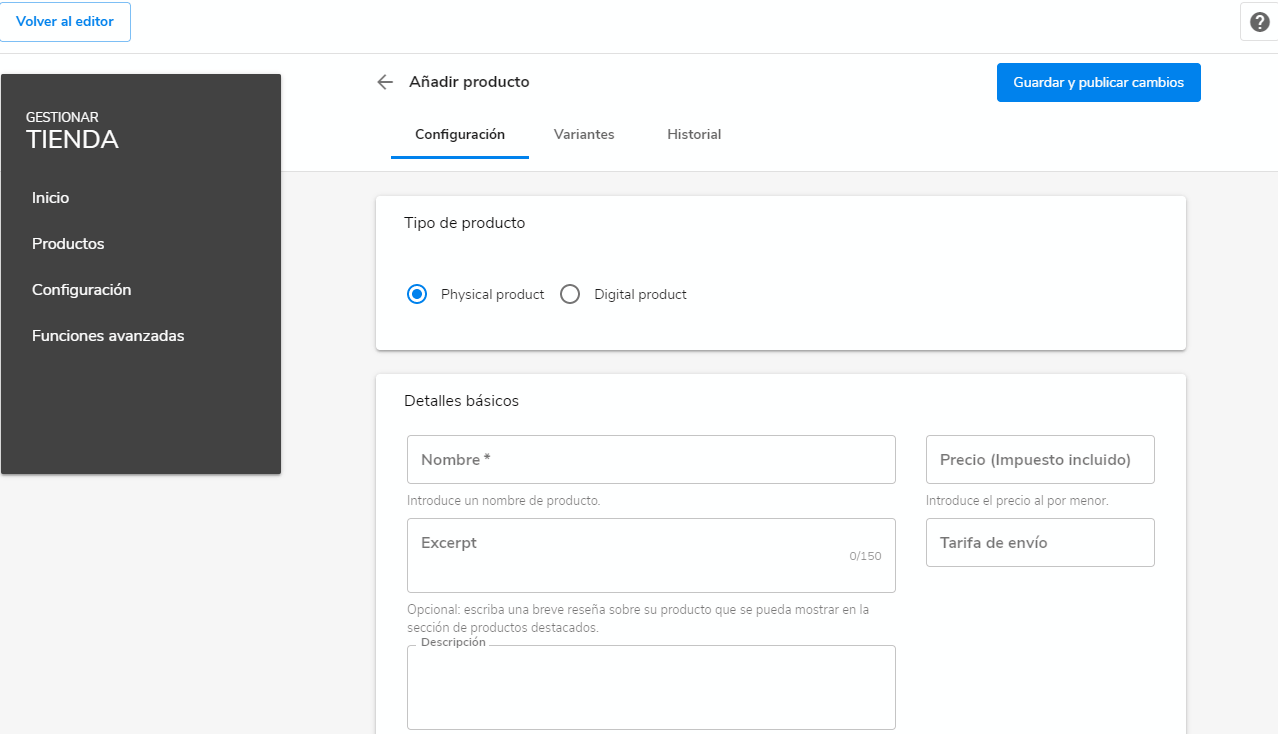Select the Configuración tab under Añadir producto
The height and width of the screenshot is (734, 1278).
[460, 134]
